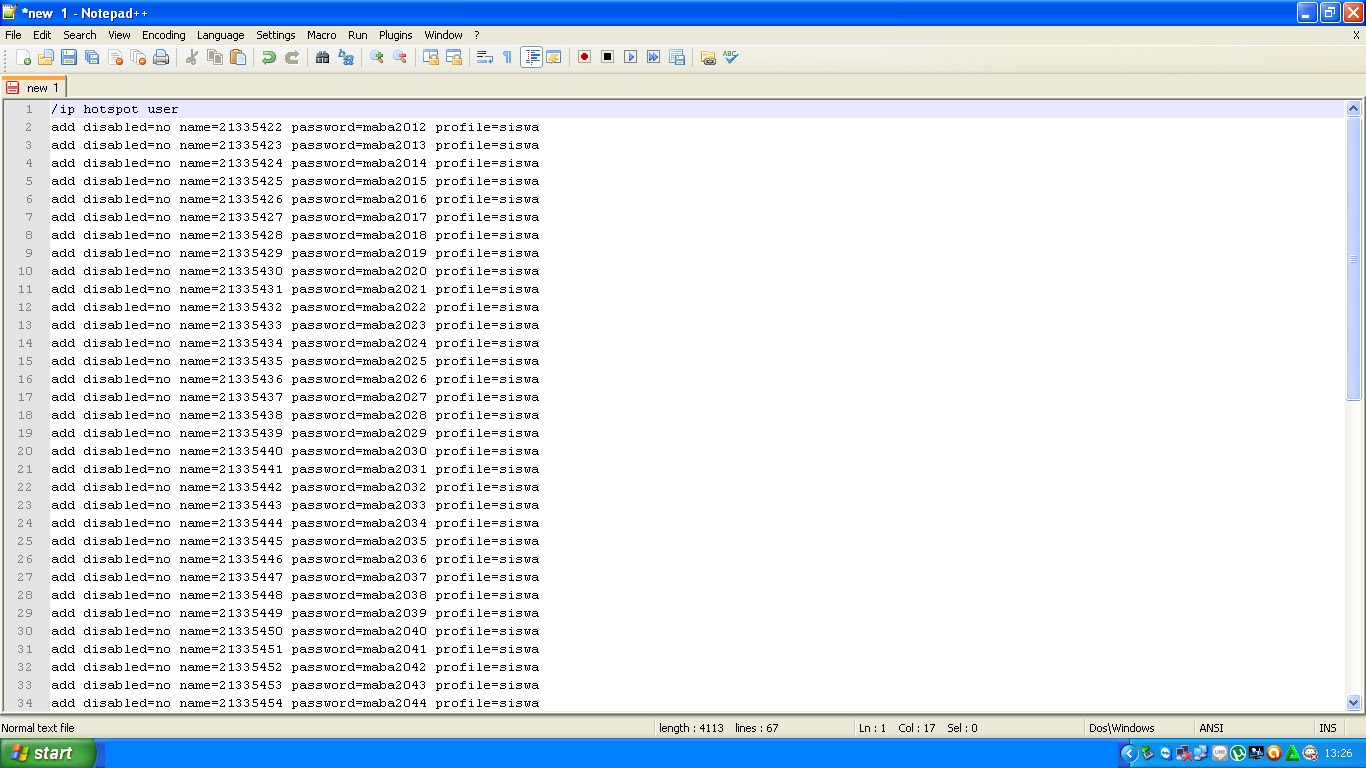
Task: Toggle word wrap in the toolbar
Action: (x=485, y=58)
